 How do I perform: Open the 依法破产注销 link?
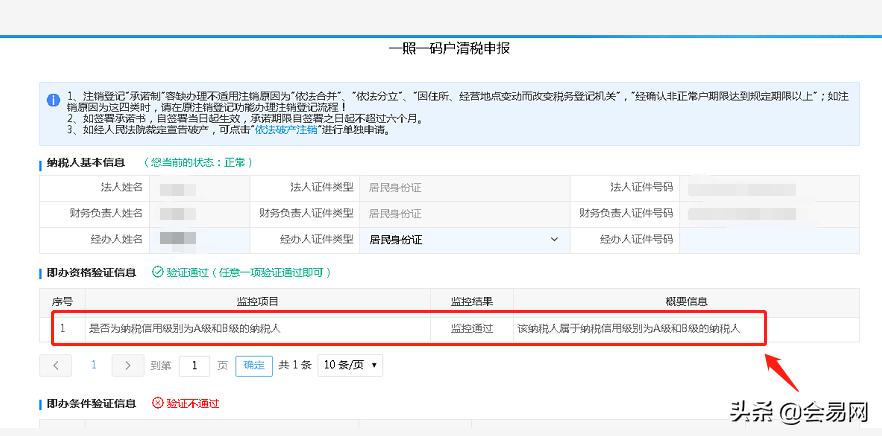(x=286, y=130)
